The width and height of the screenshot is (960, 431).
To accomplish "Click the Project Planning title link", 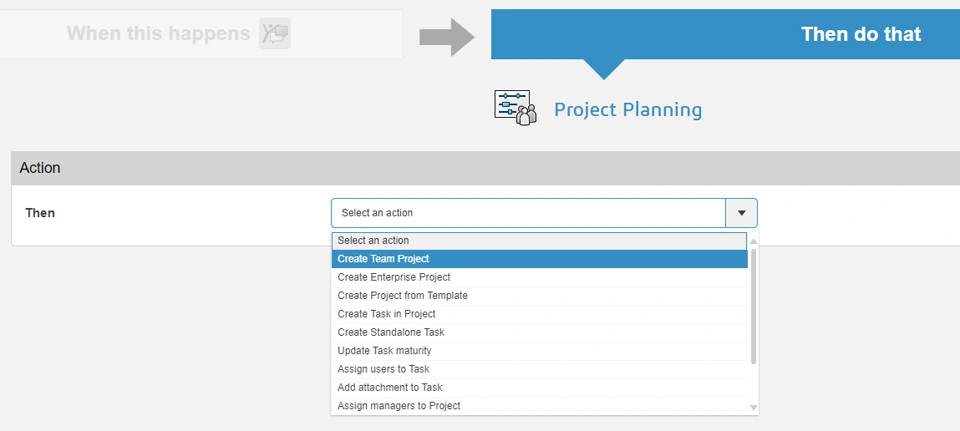I will (x=628, y=109).
